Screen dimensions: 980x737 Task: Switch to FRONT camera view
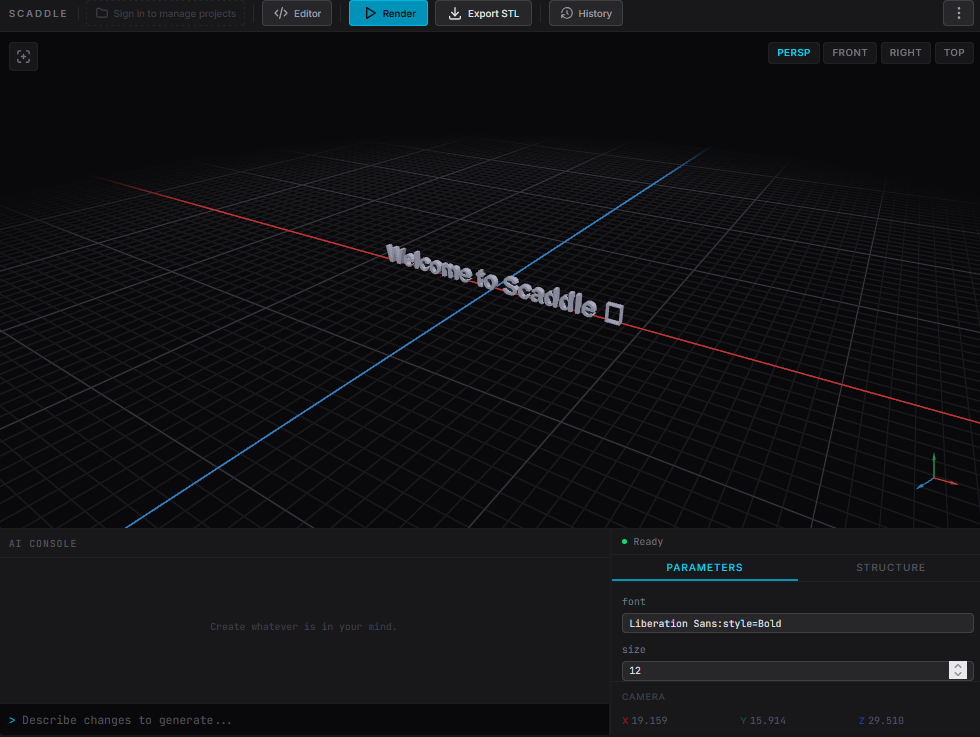(849, 53)
